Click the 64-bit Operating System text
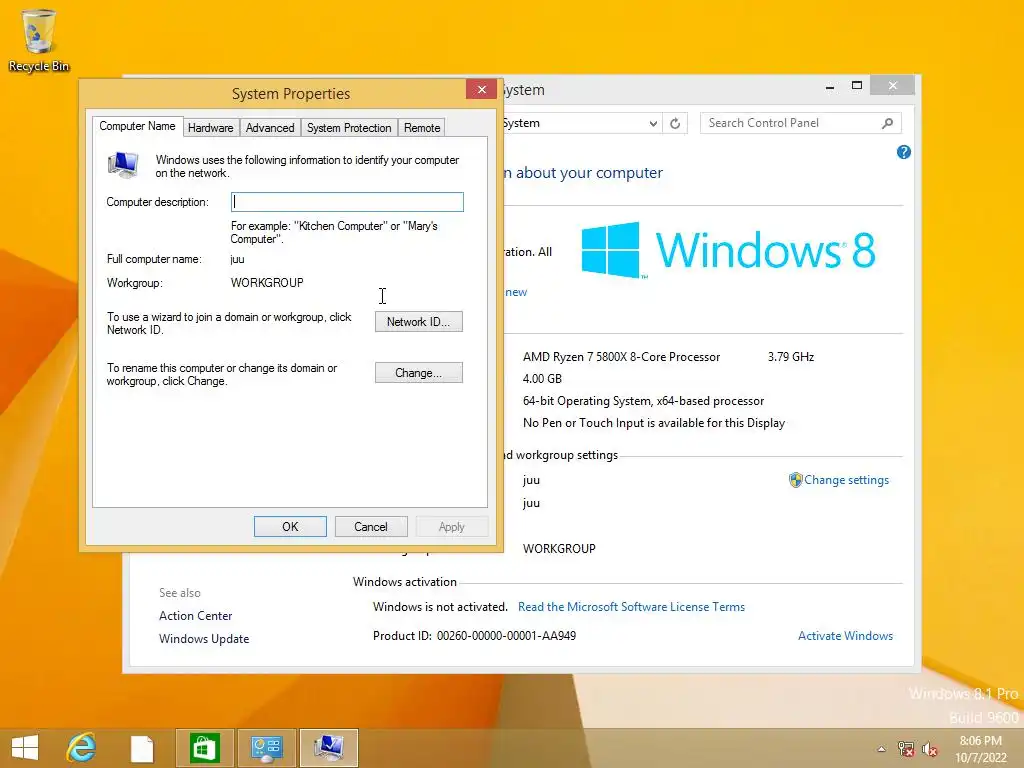The width and height of the screenshot is (1024, 768). 643,401
